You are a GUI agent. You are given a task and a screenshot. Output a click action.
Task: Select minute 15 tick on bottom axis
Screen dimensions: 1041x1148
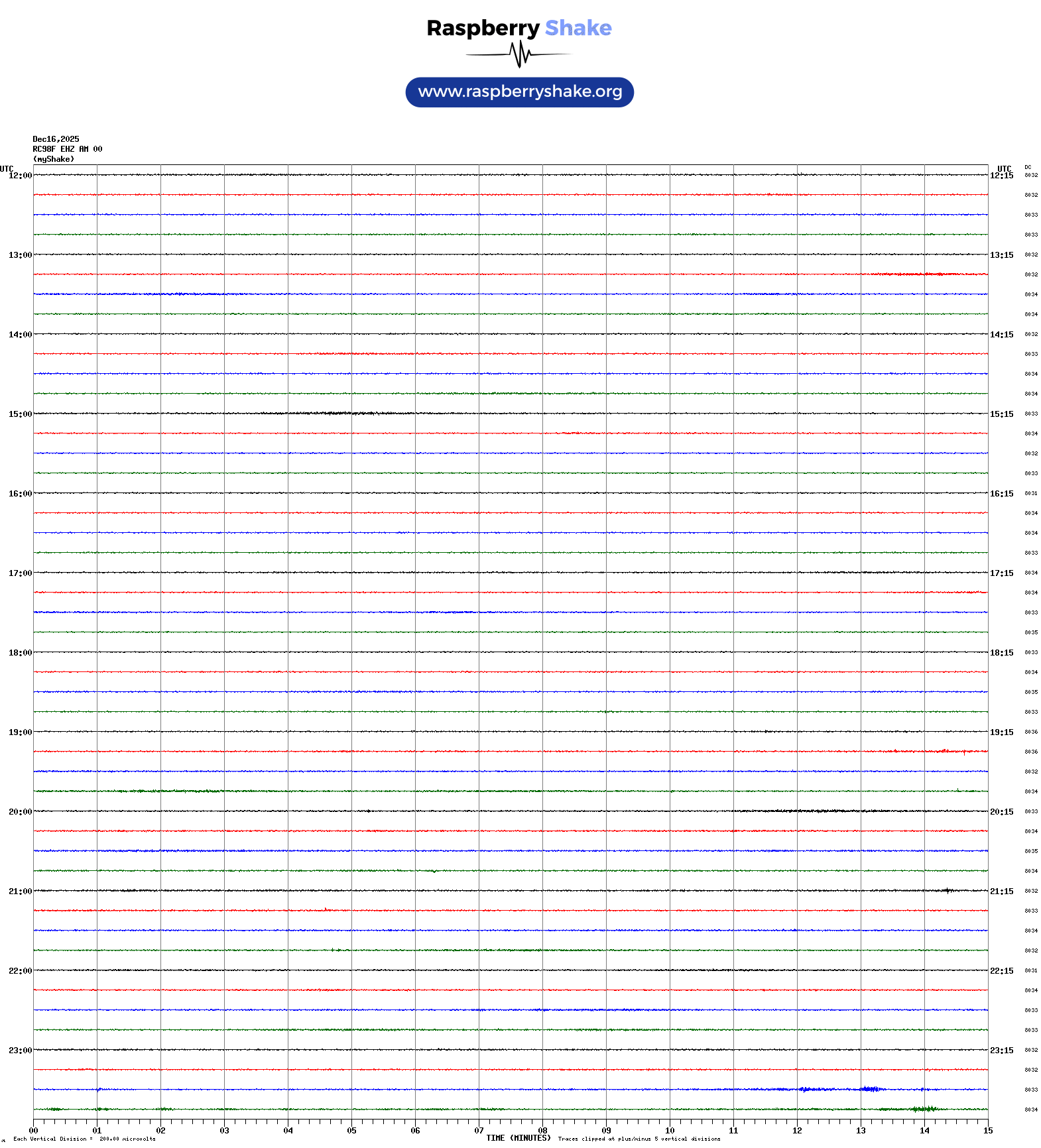point(988,1131)
